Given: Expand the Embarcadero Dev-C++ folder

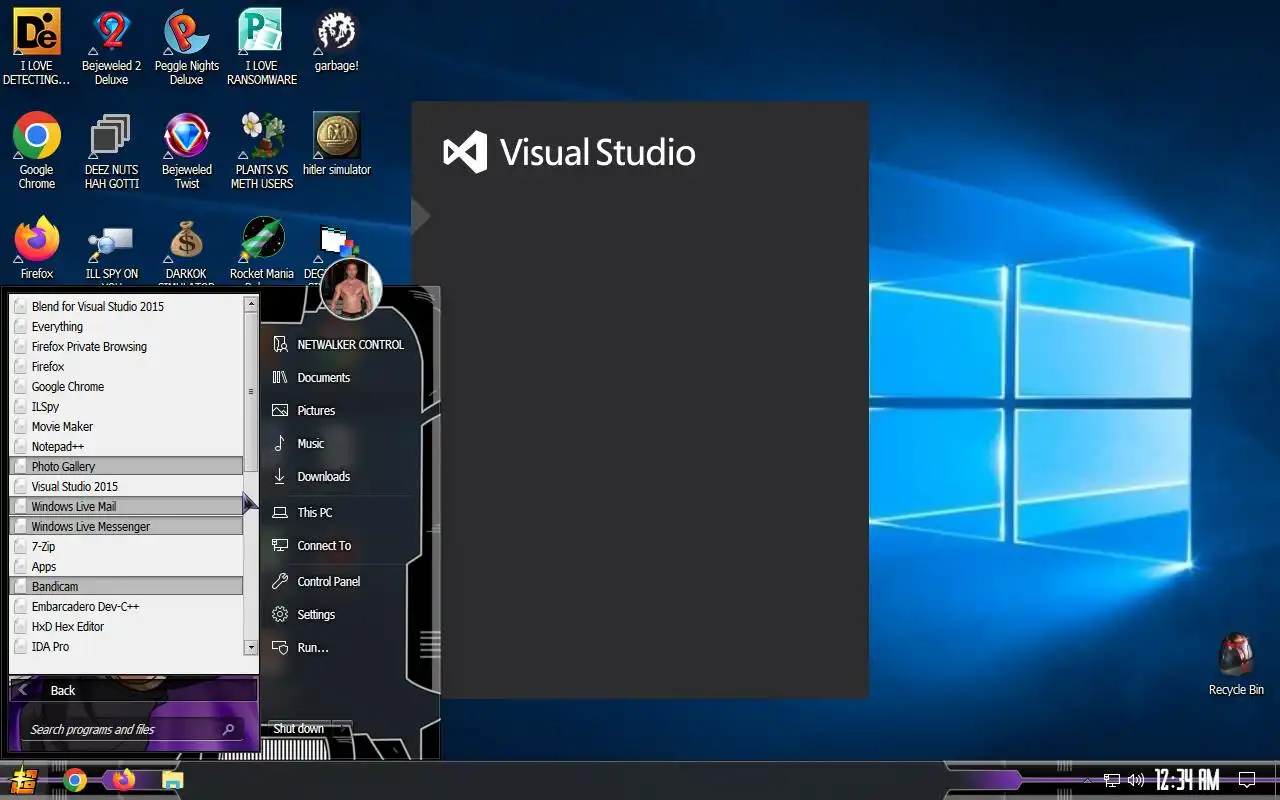Looking at the screenshot, I should (126, 606).
